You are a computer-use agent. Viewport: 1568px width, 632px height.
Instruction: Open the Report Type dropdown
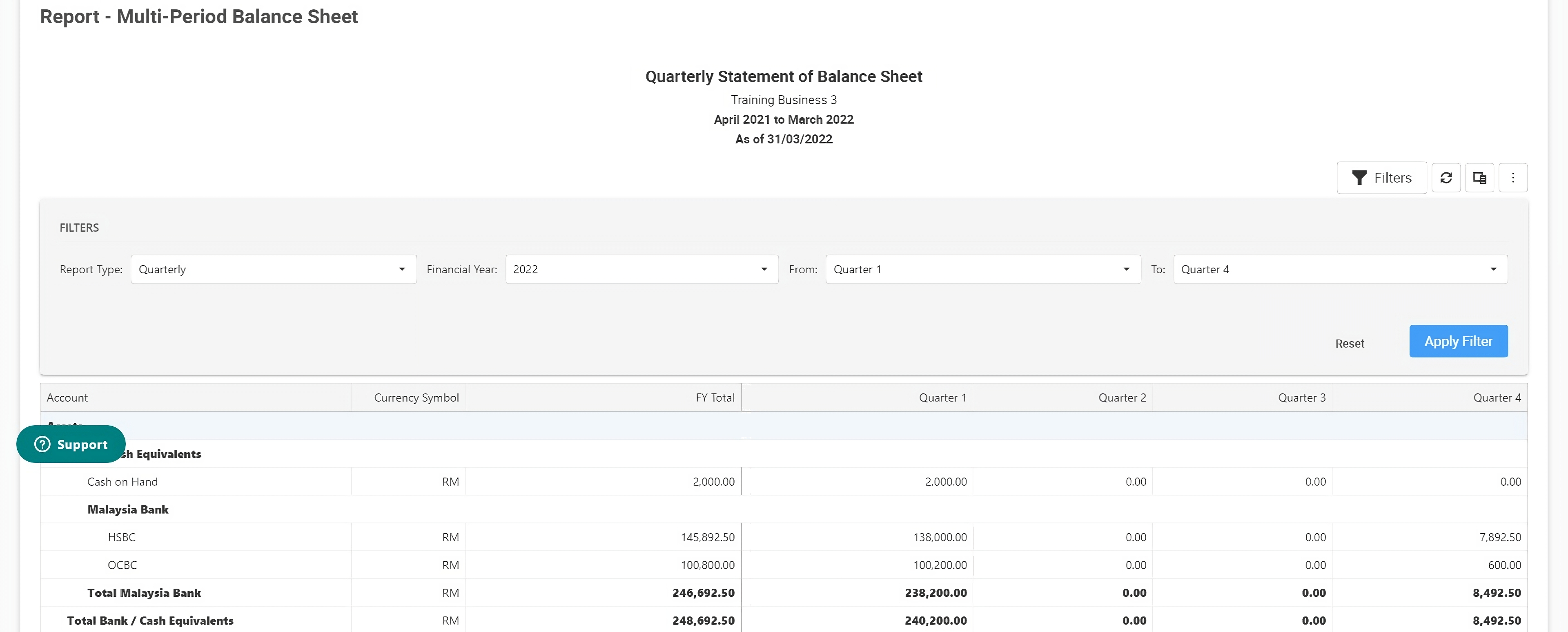pyautogui.click(x=273, y=269)
